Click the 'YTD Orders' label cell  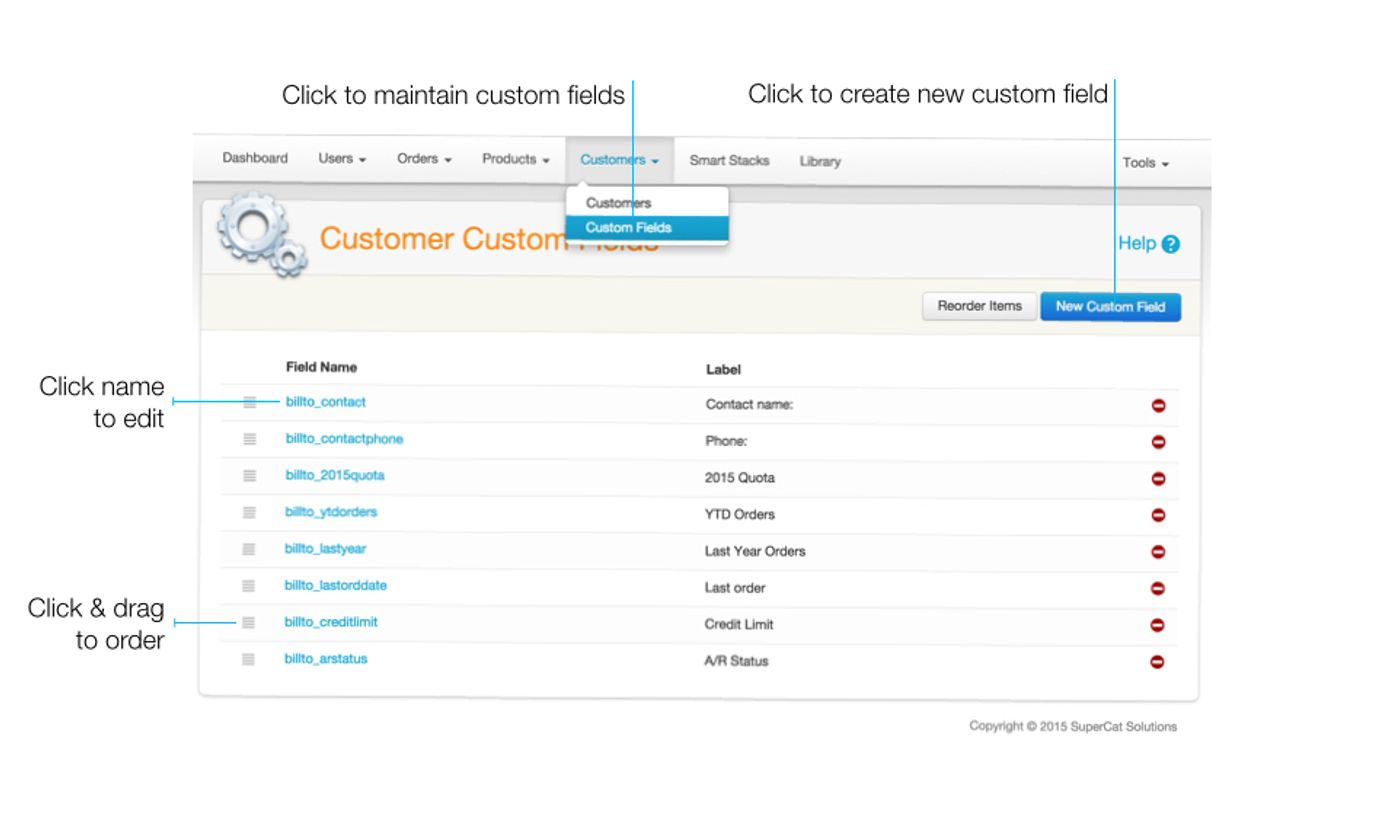pos(740,514)
